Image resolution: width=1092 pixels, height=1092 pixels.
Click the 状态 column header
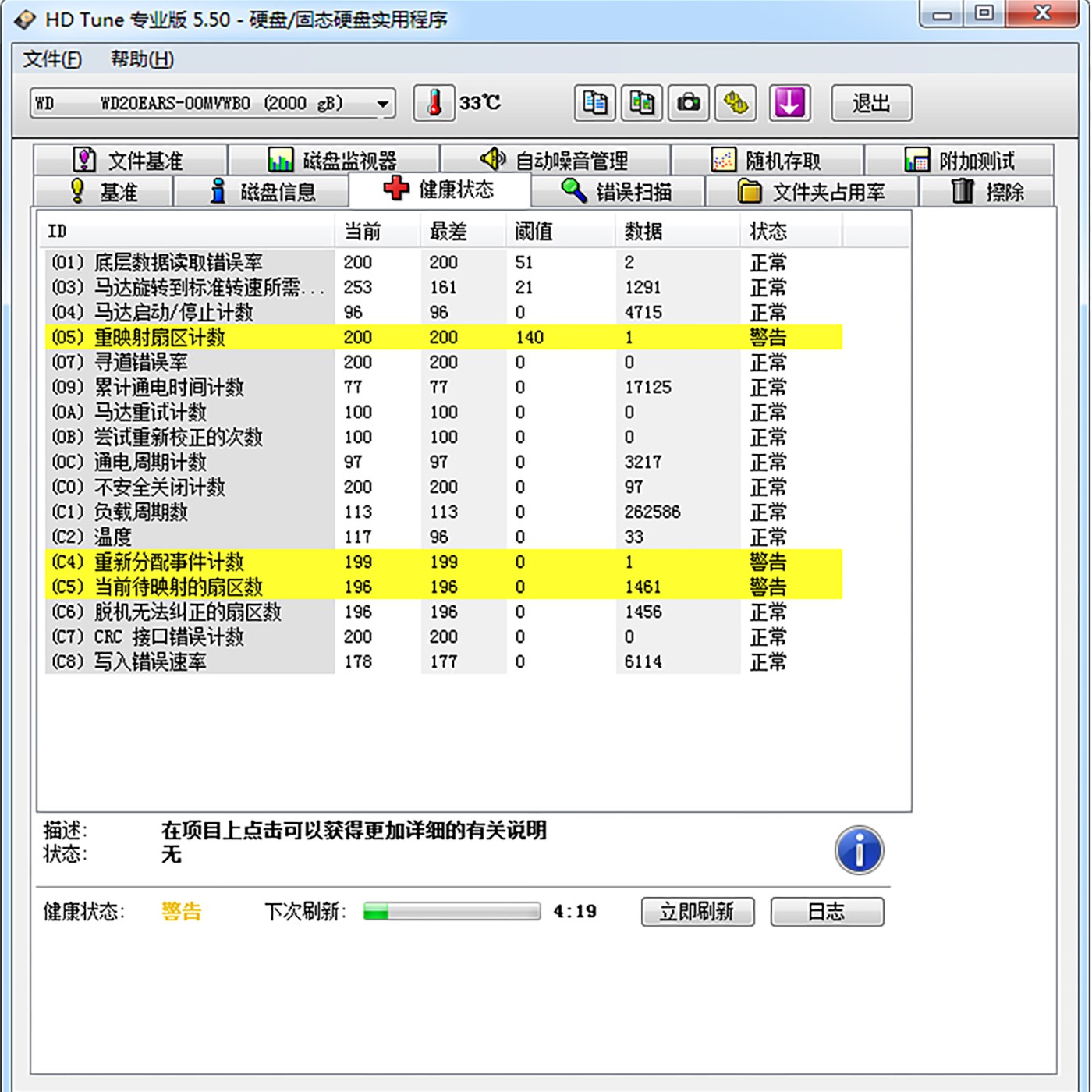click(791, 231)
